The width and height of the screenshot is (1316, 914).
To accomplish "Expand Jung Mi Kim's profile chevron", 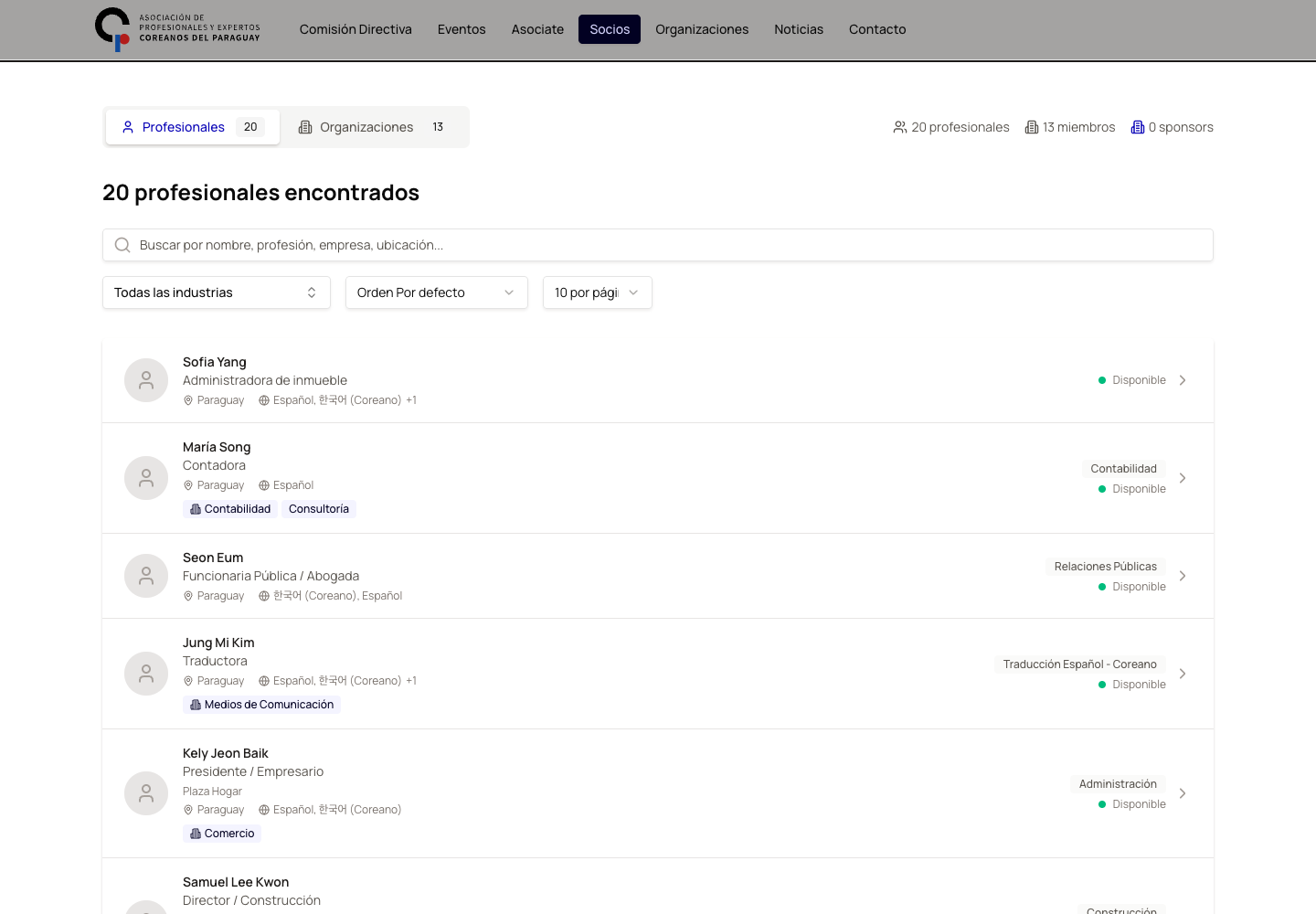I will (x=1183, y=674).
